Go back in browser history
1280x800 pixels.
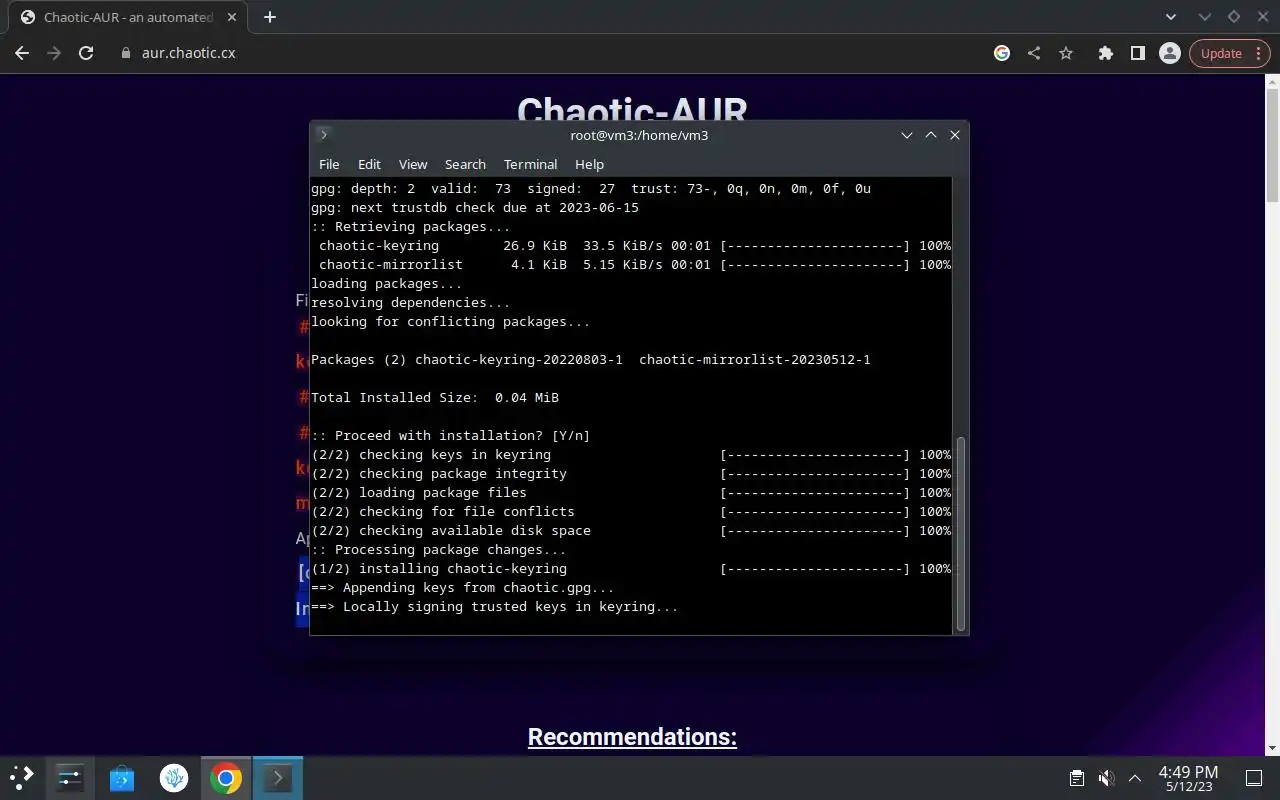(x=22, y=53)
